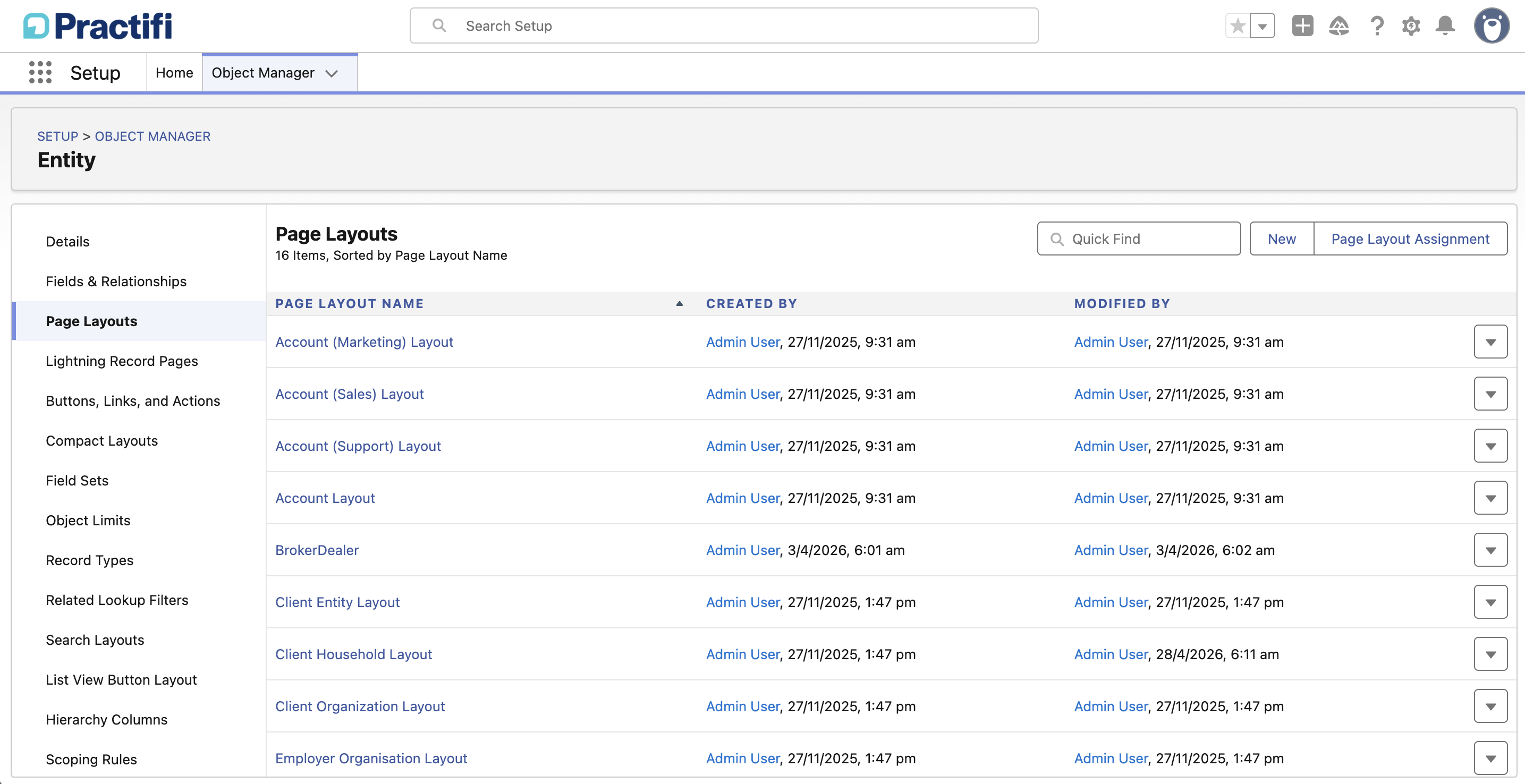Image resolution: width=1525 pixels, height=784 pixels.
Task: Open Search Layouts in the sidebar
Action: coord(95,640)
